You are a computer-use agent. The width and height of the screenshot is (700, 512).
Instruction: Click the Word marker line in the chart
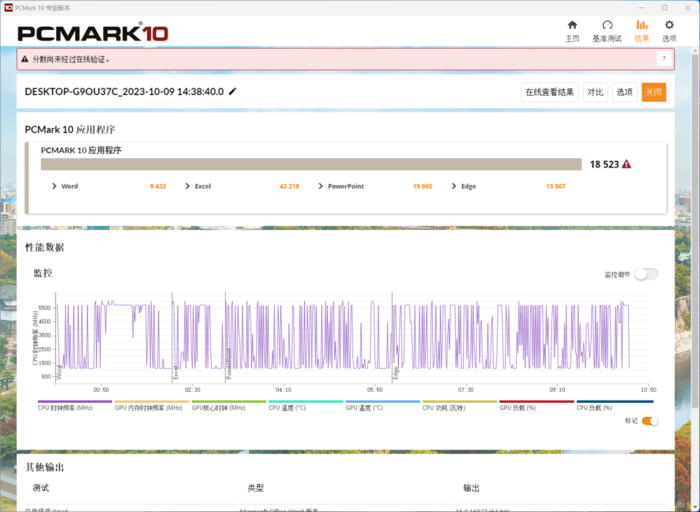click(x=56, y=338)
